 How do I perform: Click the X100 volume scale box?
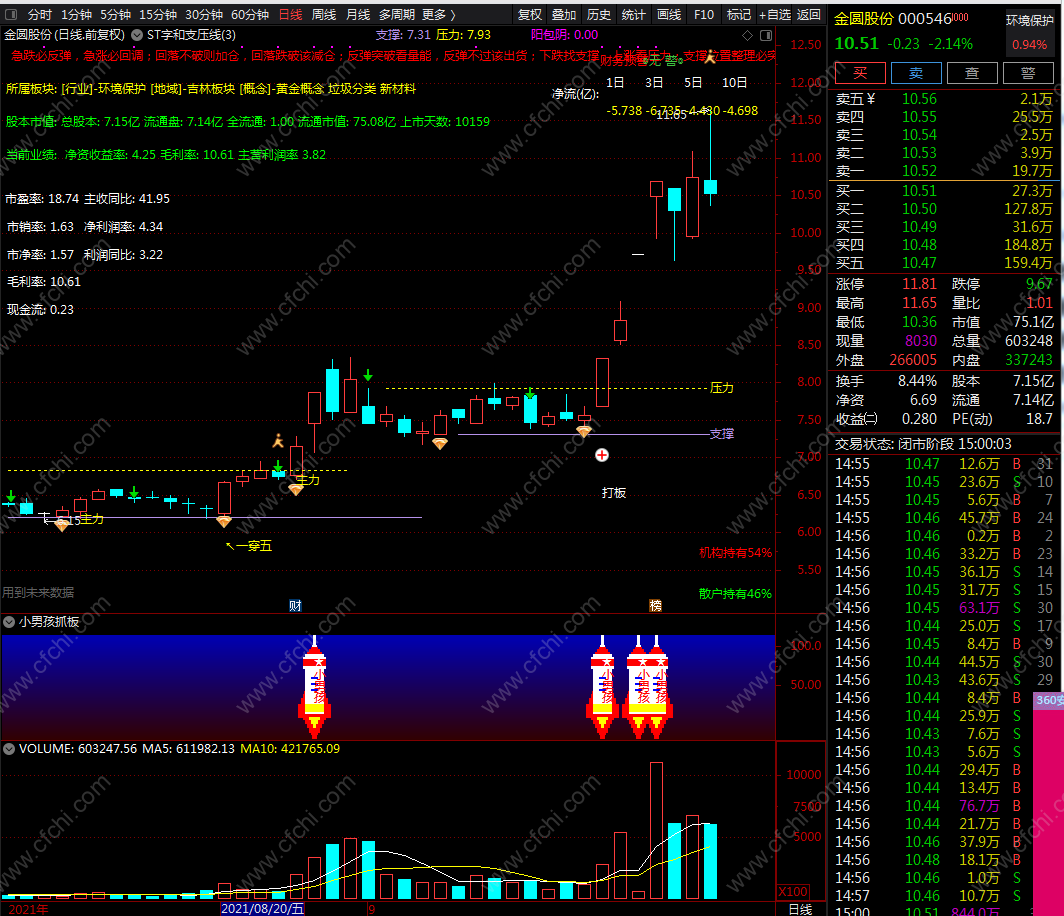(x=793, y=892)
